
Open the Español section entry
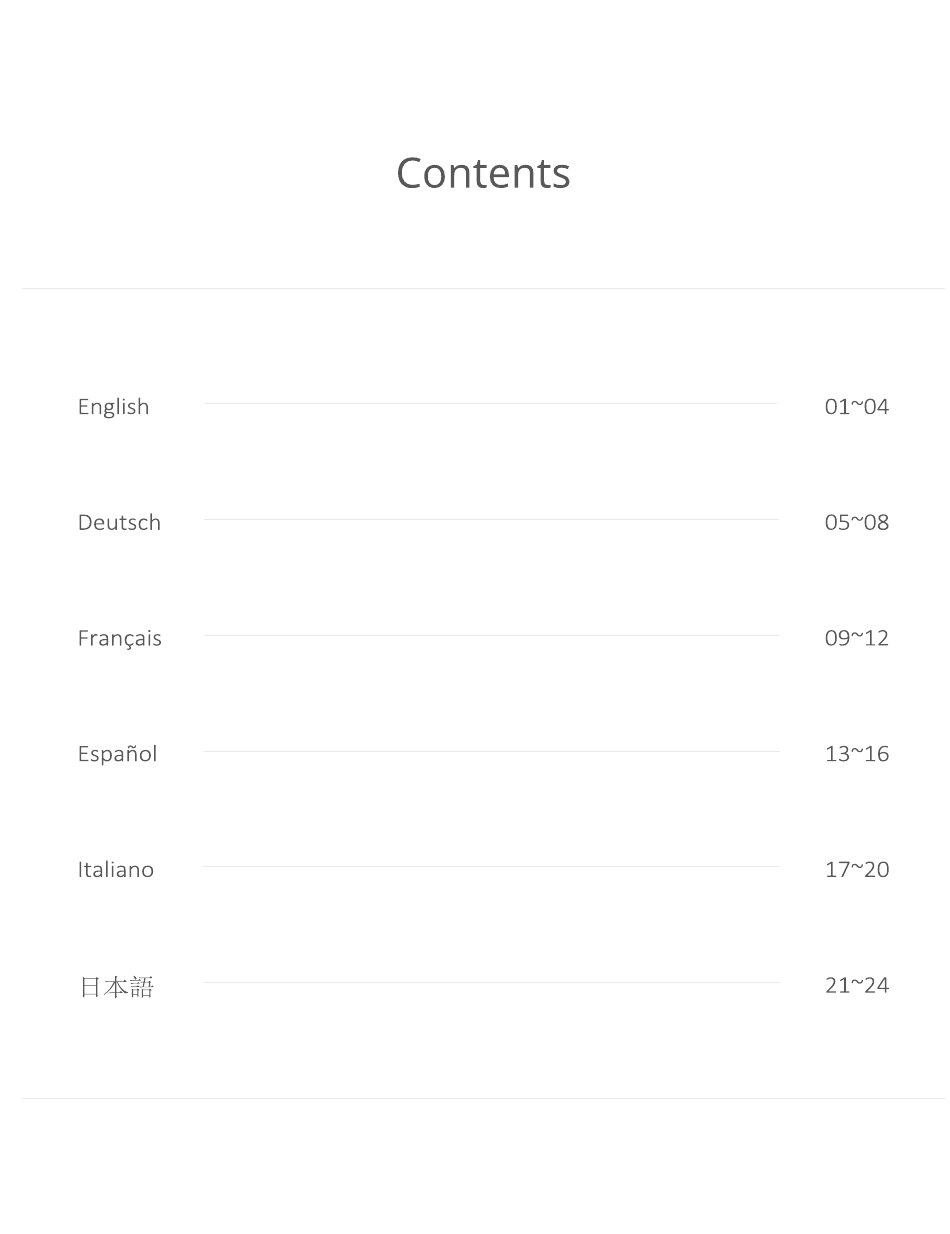(x=117, y=754)
